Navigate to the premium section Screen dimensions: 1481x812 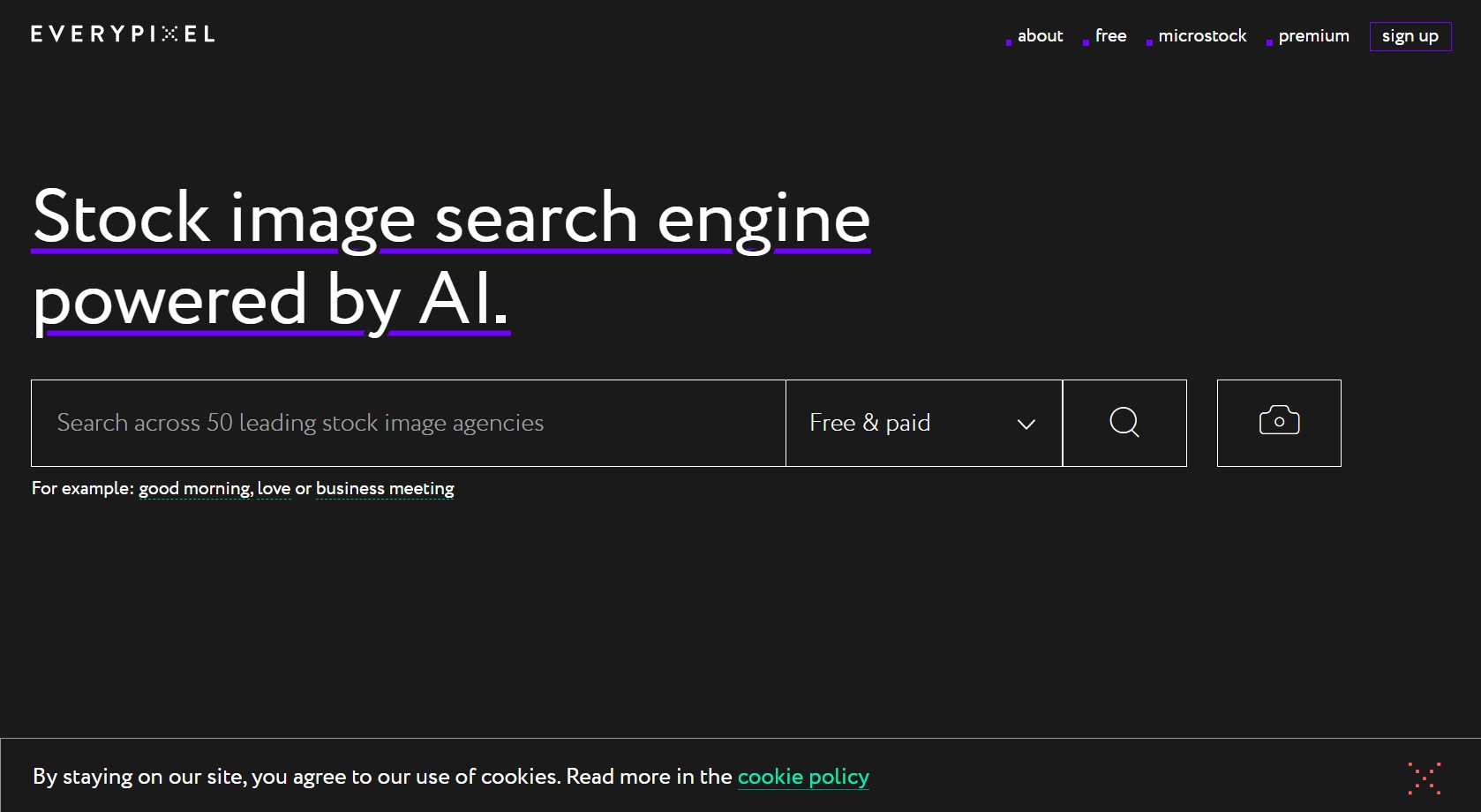pyautogui.click(x=1313, y=36)
